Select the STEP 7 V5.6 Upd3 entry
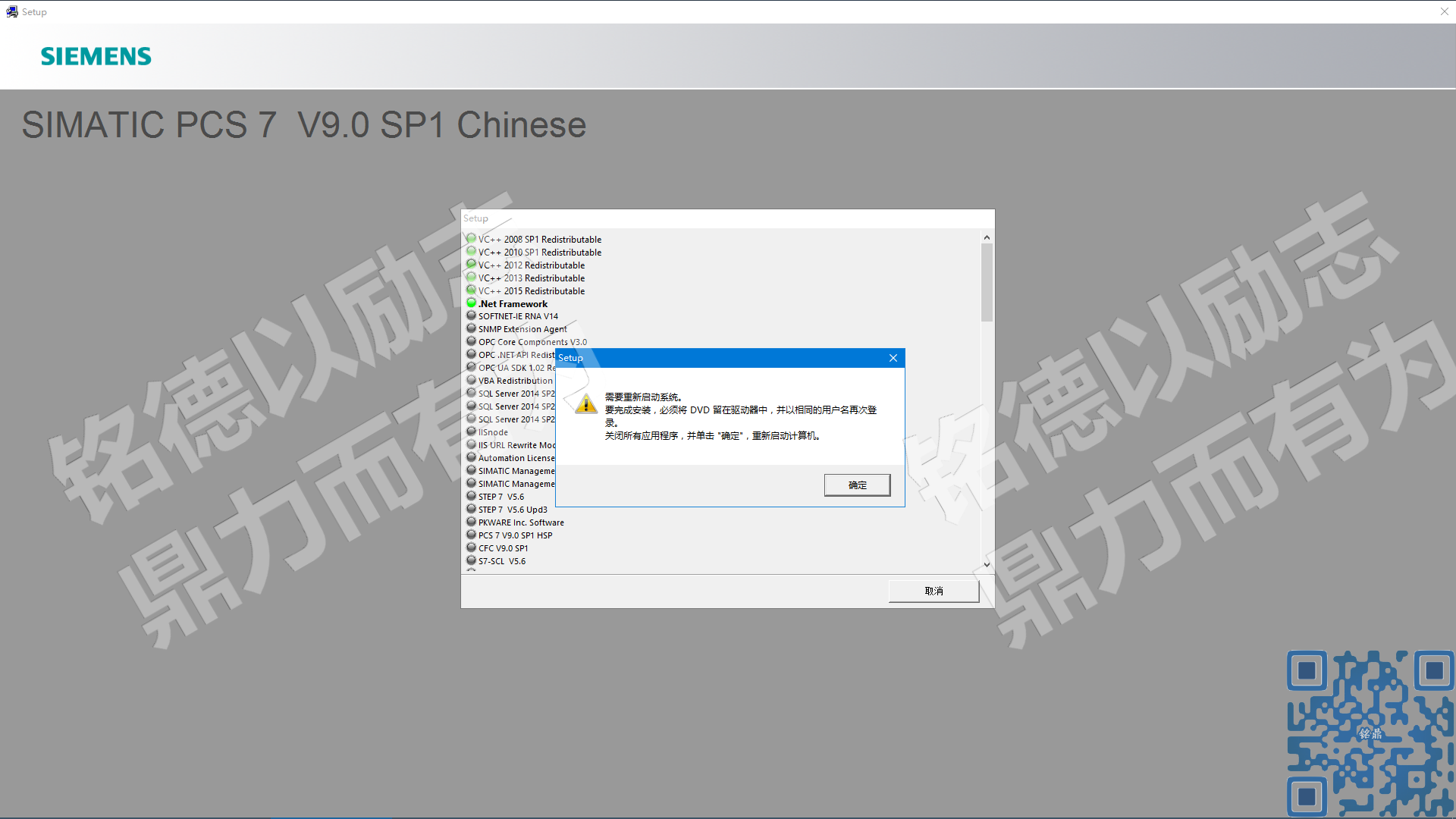 (x=513, y=510)
